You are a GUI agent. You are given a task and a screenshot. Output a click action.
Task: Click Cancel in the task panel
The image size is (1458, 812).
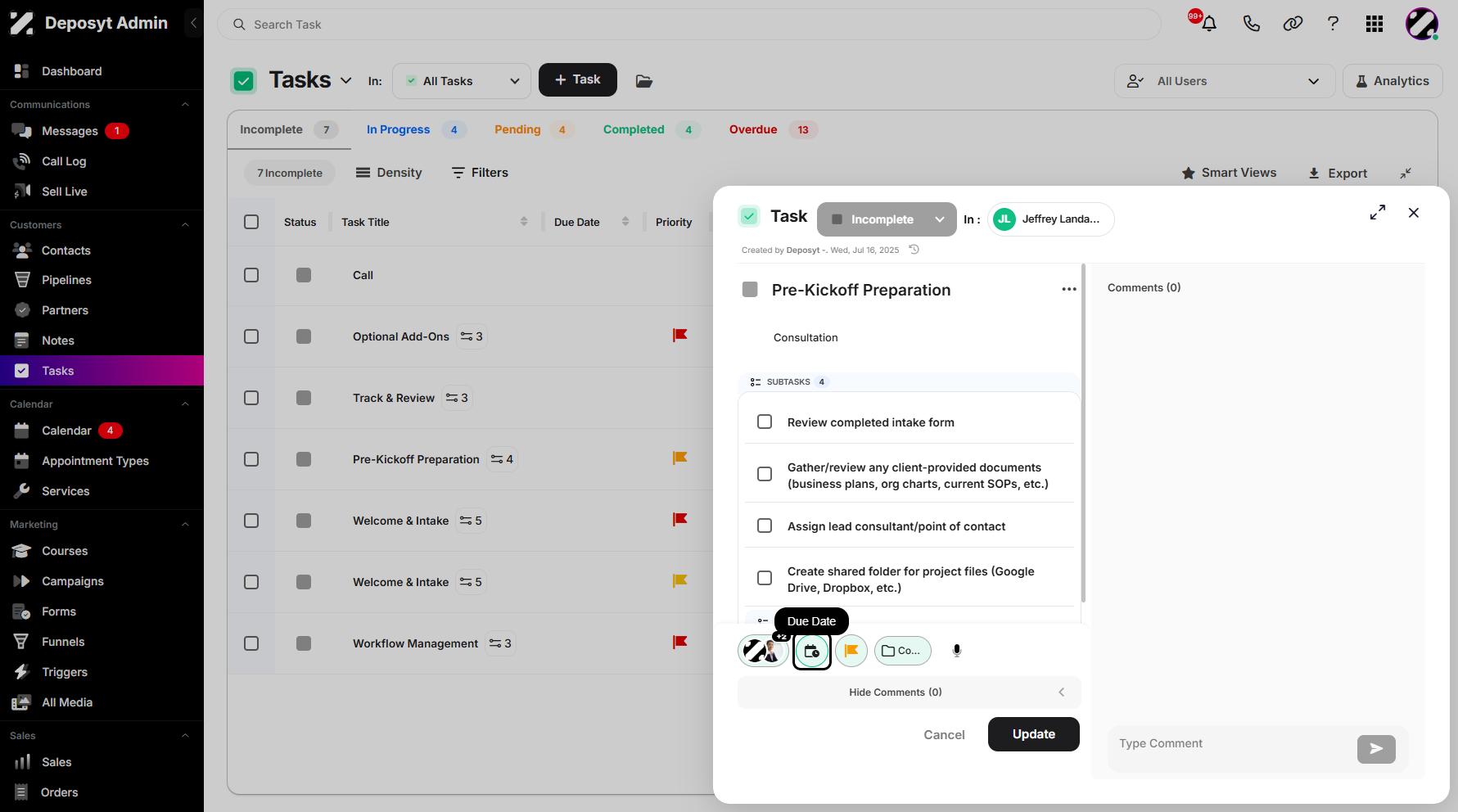click(944, 735)
